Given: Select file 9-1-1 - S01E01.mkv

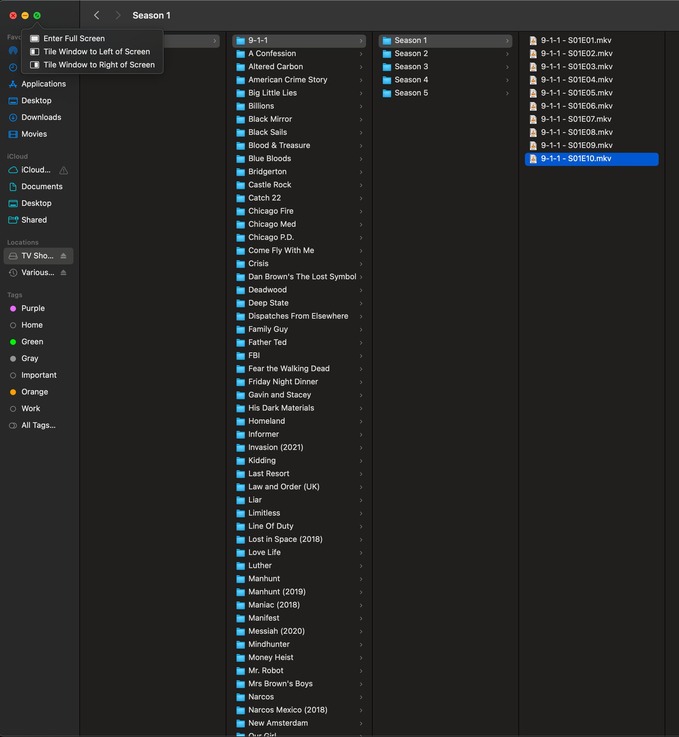Looking at the screenshot, I should click(x=592, y=40).
